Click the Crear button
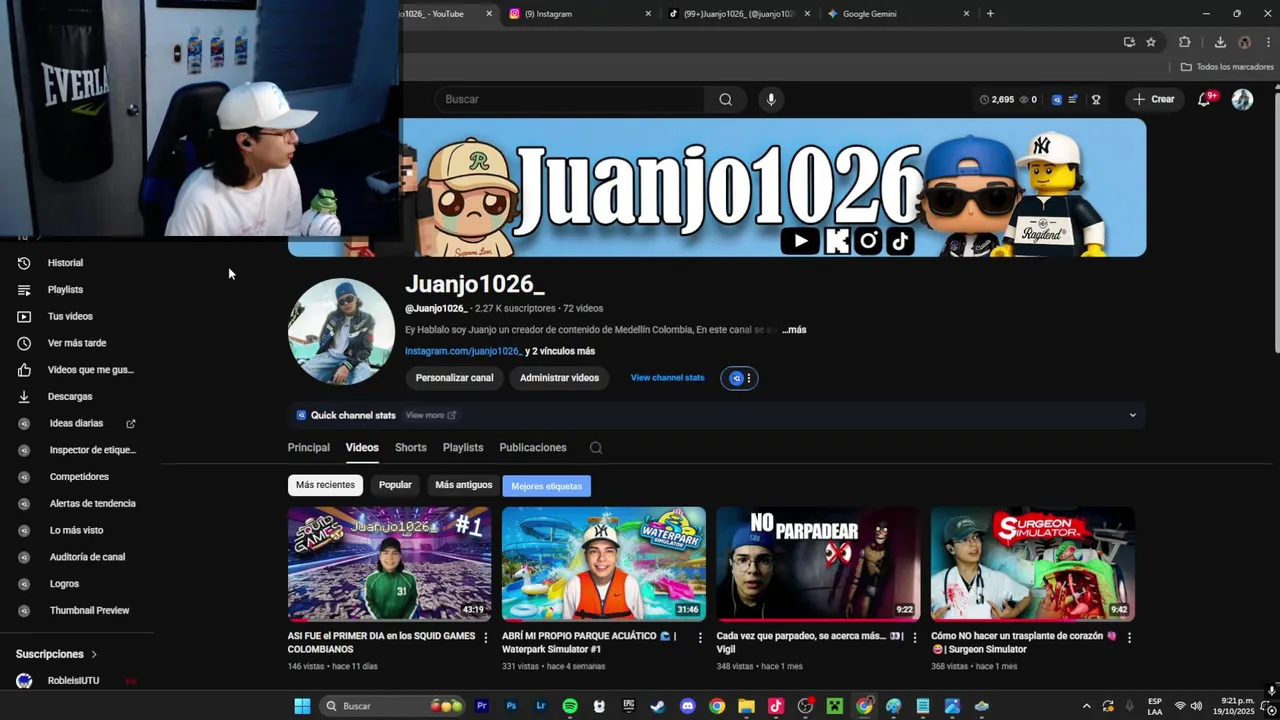The width and height of the screenshot is (1280, 720). pos(1153,99)
